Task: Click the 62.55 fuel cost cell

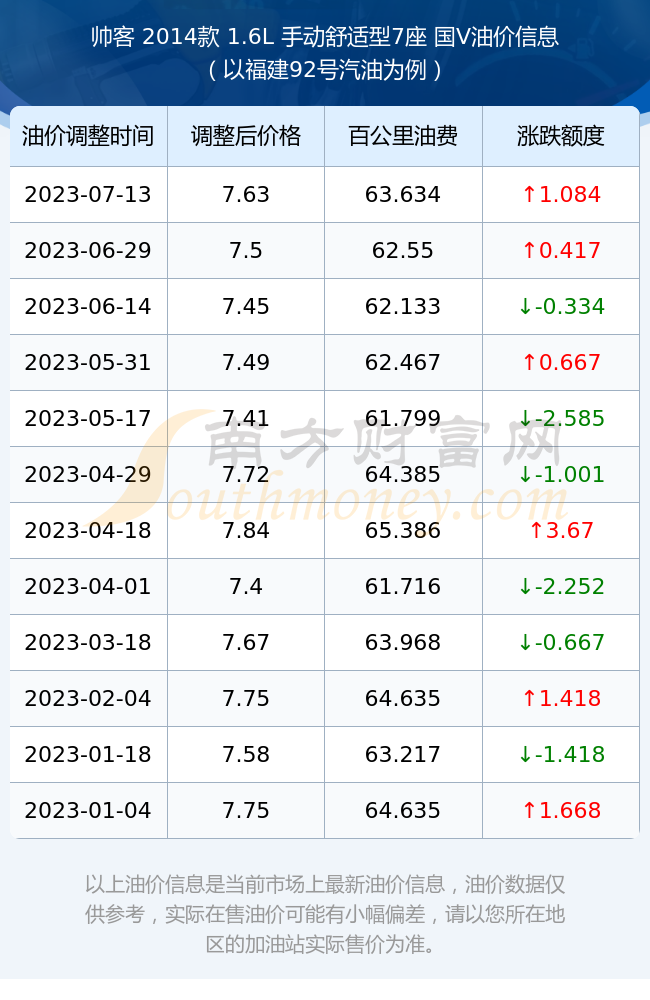Action: 403,251
